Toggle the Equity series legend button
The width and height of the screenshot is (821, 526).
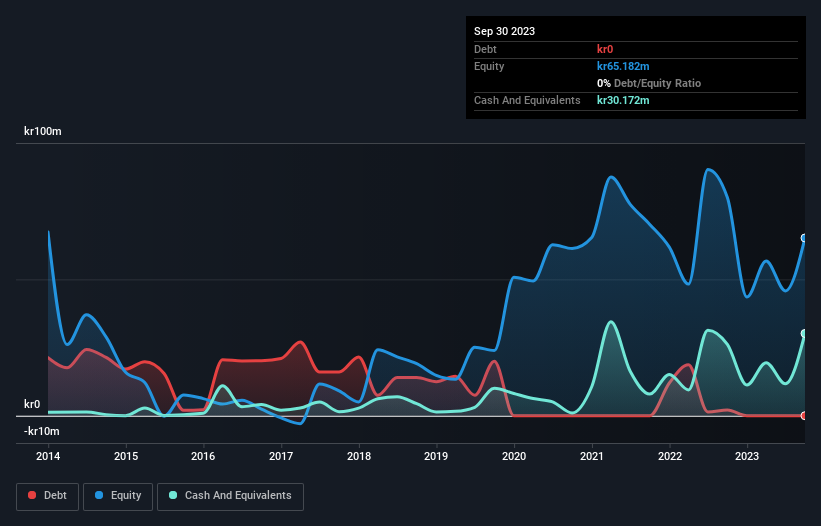[x=118, y=496]
